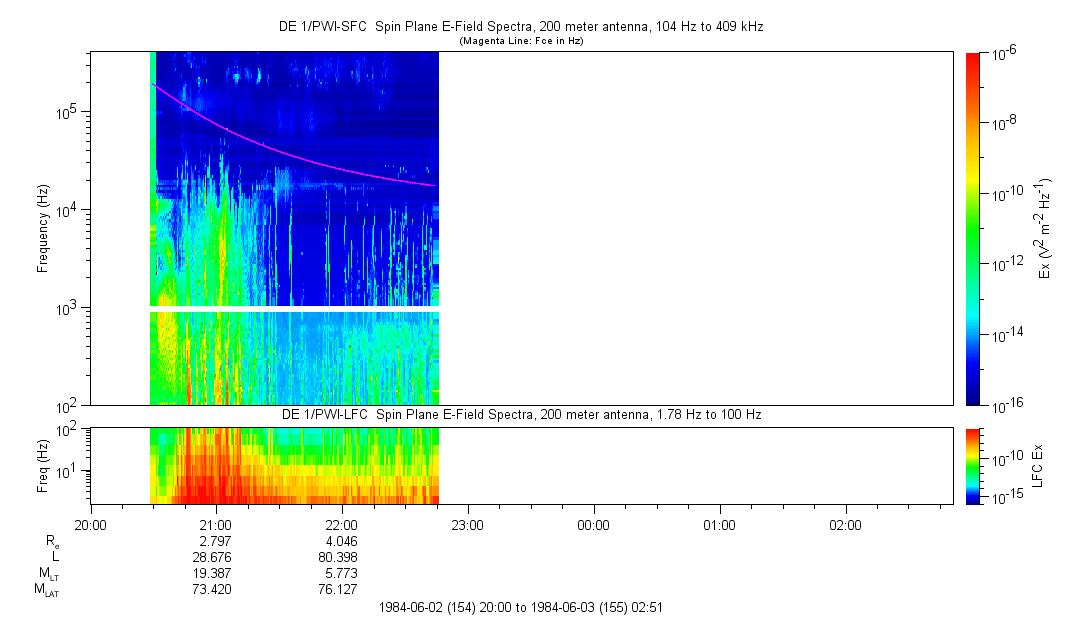Image resolution: width=1083 pixels, height=620 pixels.
Task: Click the Ex color scale bar
Action: [x=973, y=228]
